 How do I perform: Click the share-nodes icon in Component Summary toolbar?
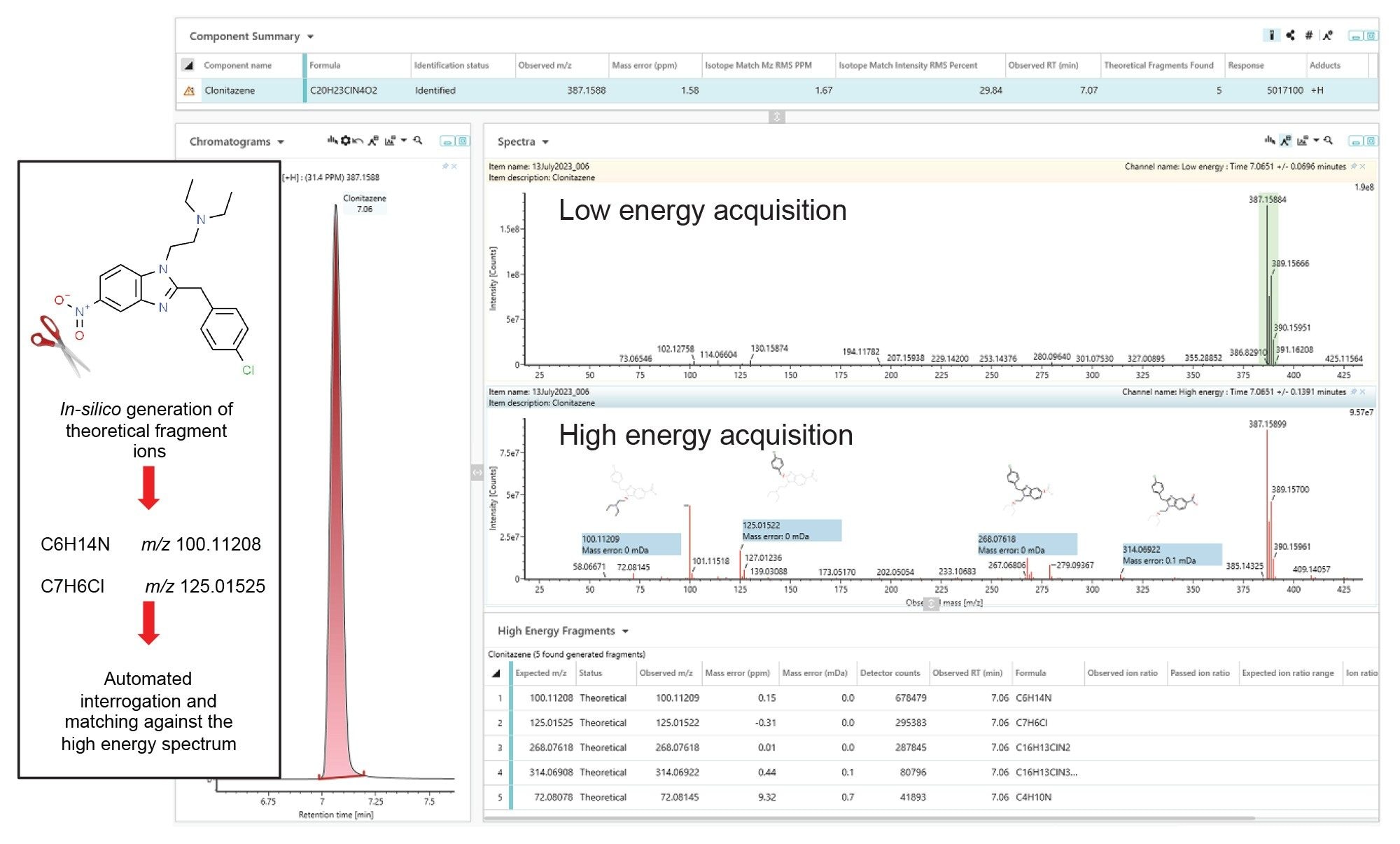click(1290, 35)
